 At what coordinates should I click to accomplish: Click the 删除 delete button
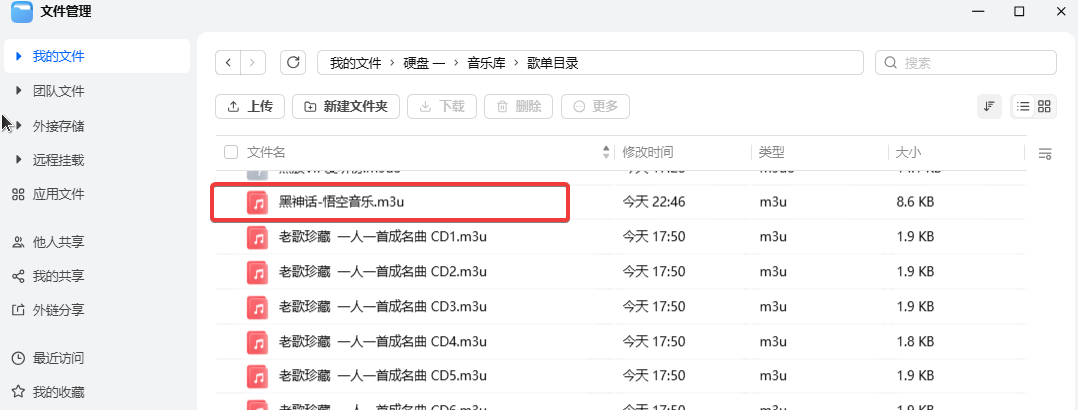coord(519,107)
